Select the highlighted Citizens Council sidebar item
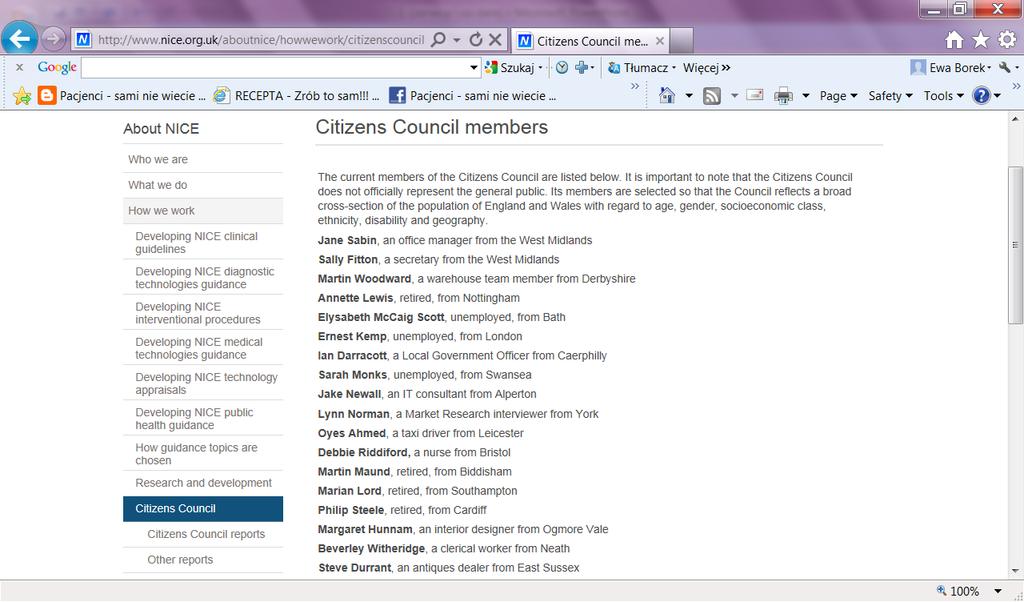Viewport: 1024px width, 602px height. pos(203,509)
